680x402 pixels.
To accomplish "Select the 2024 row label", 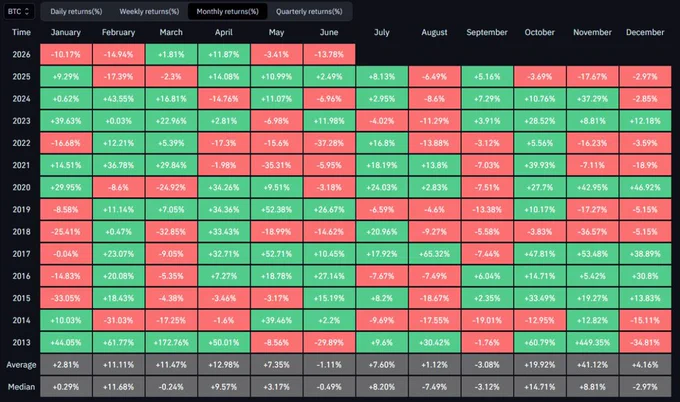I will (21, 98).
